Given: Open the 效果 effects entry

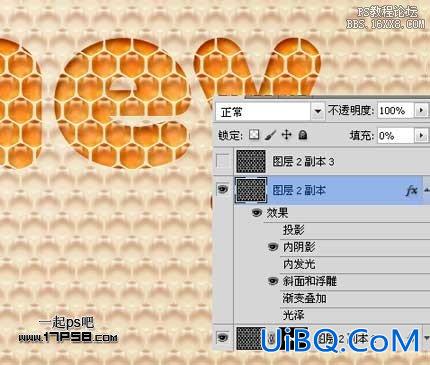Looking at the screenshot, I should [x=277, y=213].
